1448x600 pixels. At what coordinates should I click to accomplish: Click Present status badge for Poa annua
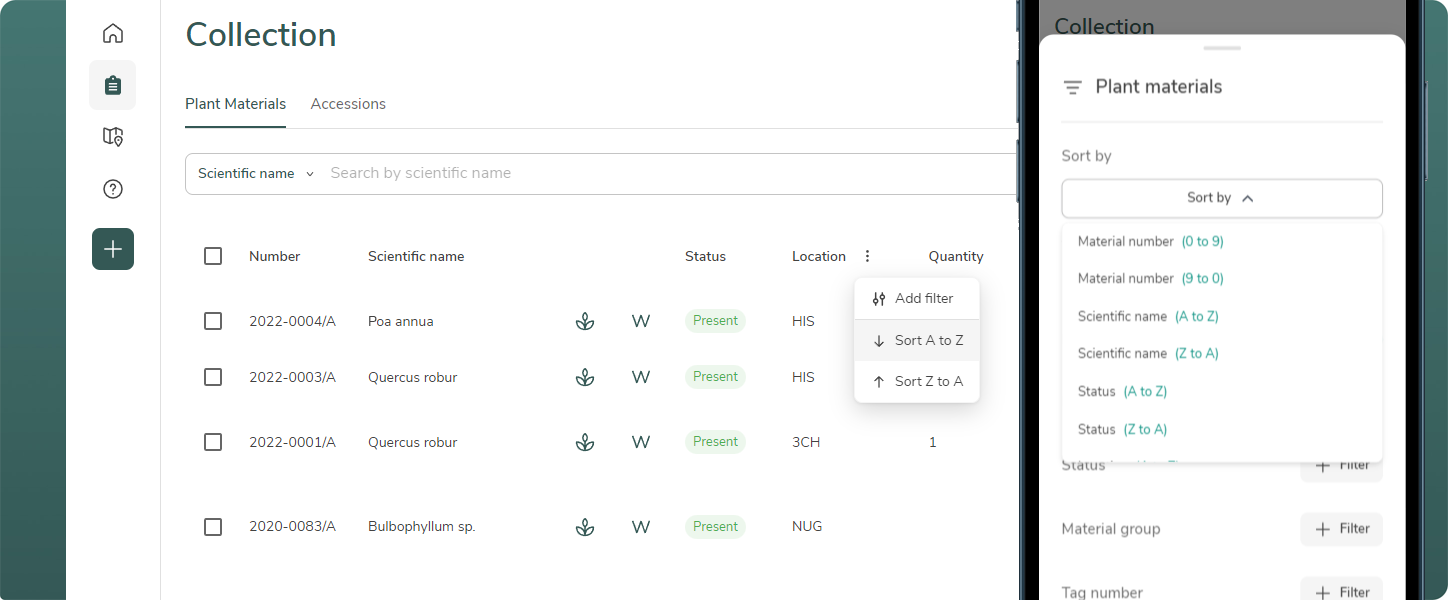point(715,321)
